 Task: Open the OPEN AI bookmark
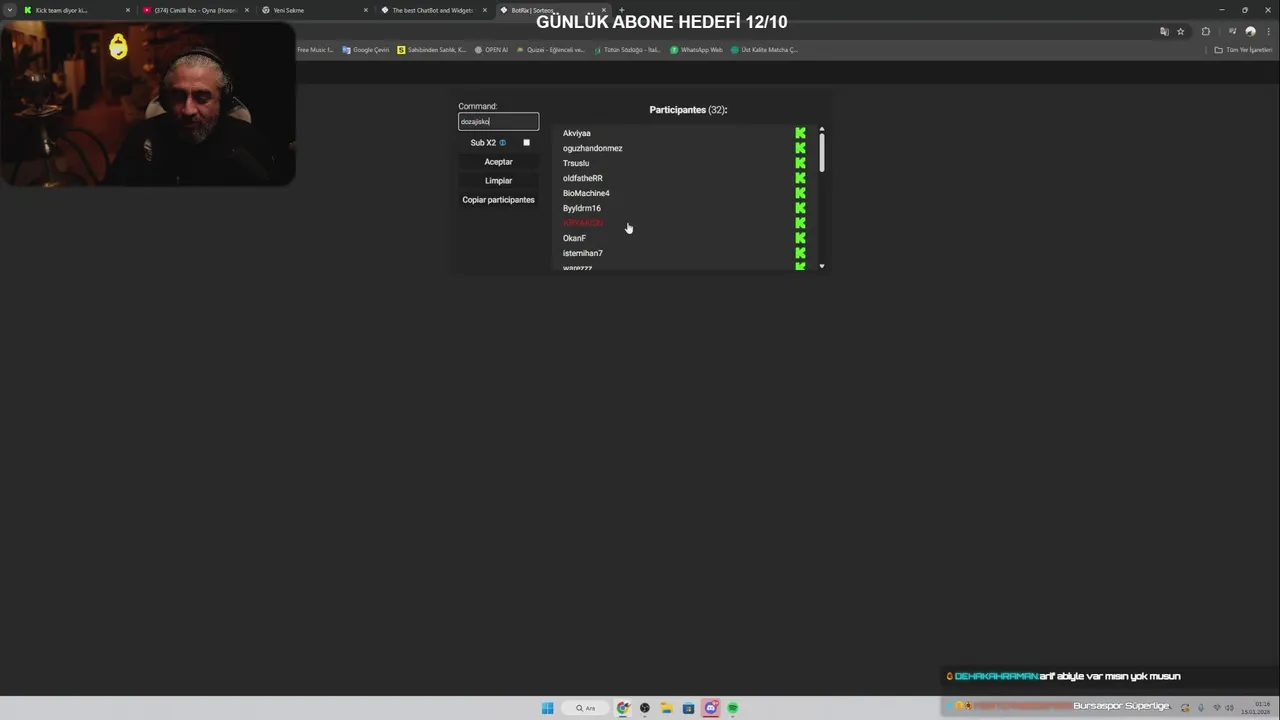coord(491,50)
